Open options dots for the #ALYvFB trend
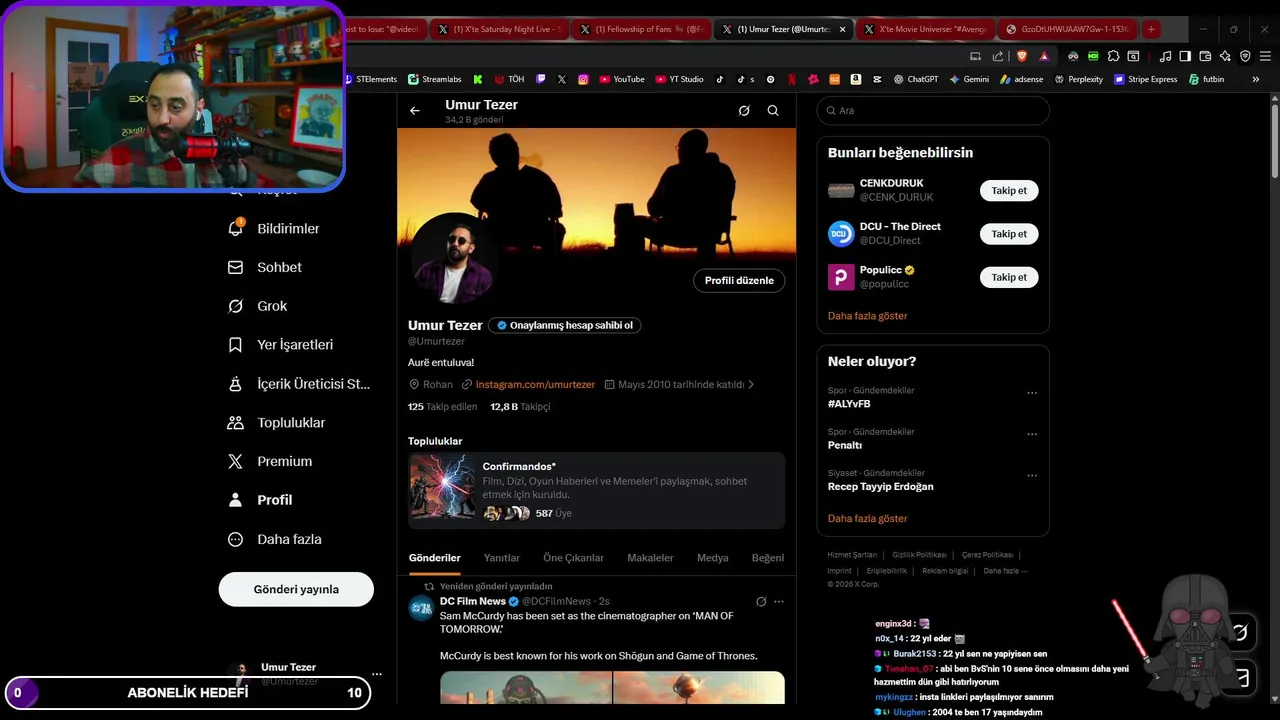This screenshot has width=1280, height=720. pos(1032,393)
